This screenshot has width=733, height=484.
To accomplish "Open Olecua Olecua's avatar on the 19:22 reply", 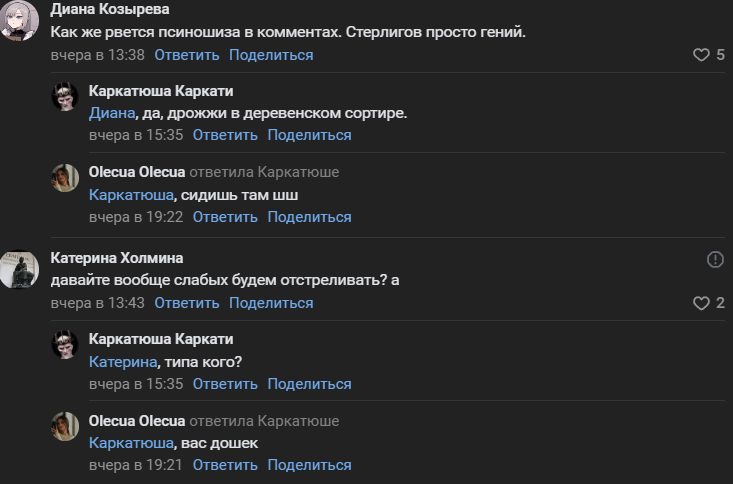I will [65, 180].
